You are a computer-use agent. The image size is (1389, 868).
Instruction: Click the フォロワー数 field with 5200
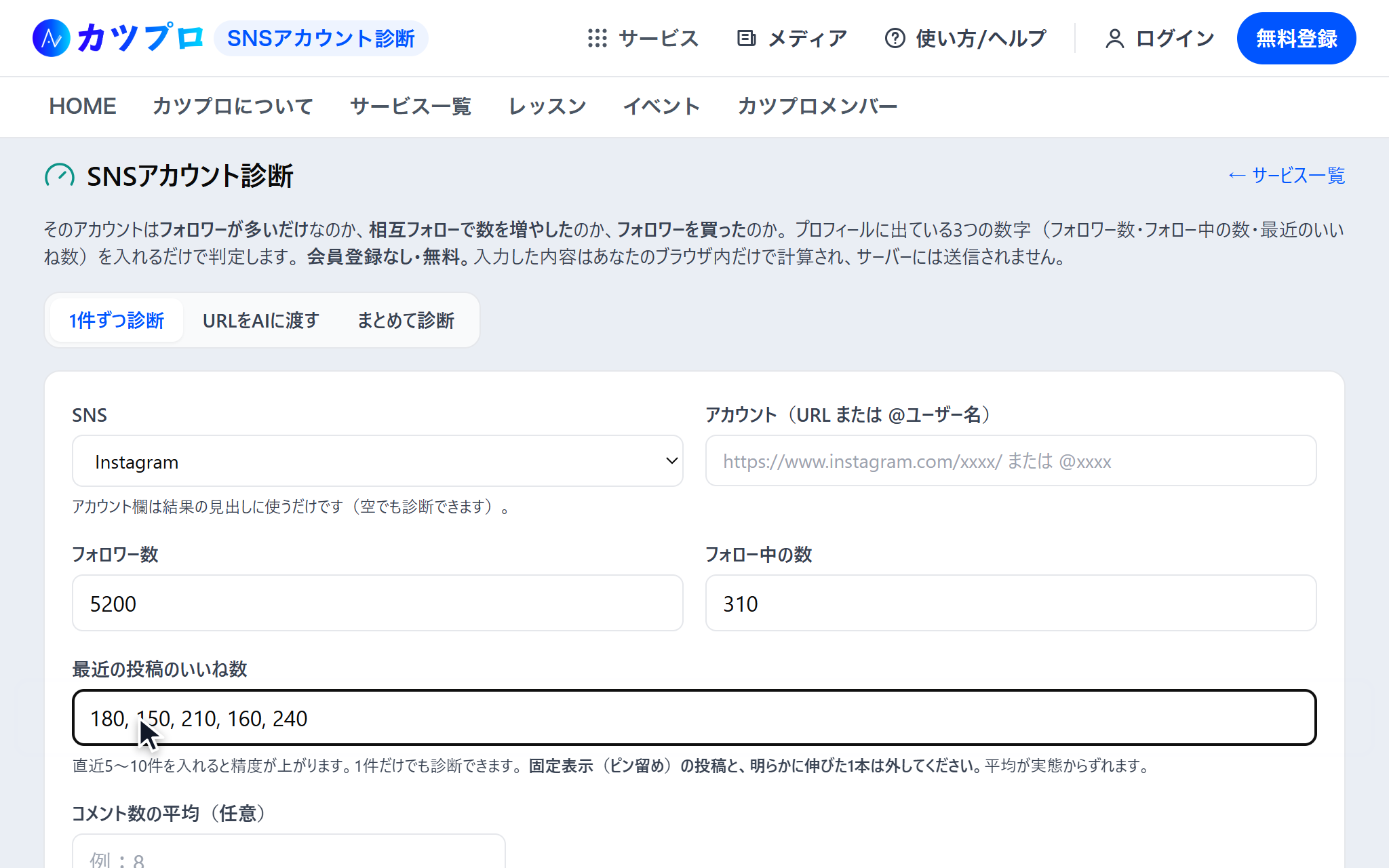[377, 603]
